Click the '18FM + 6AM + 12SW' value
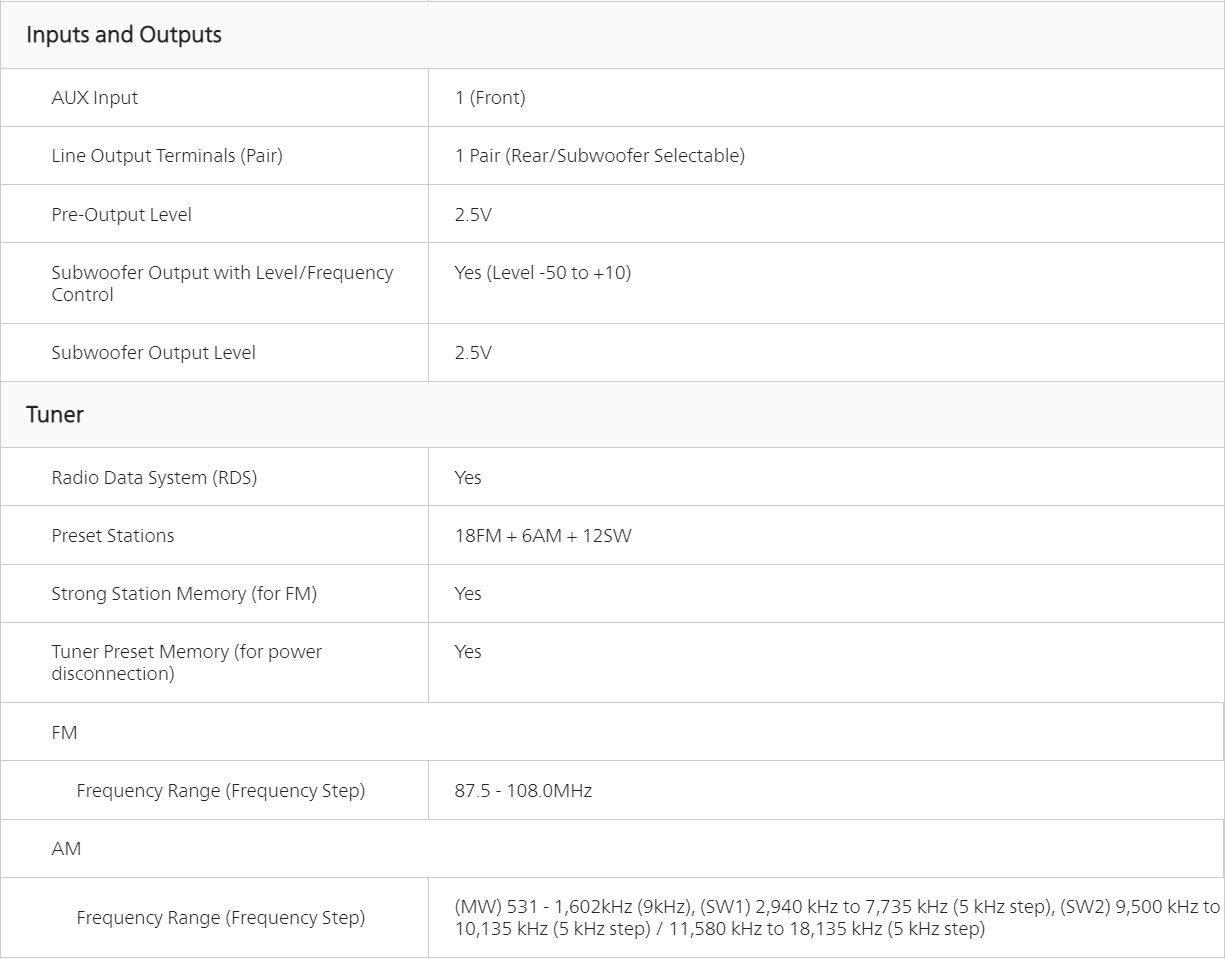Viewport: 1225px width, 959px height. [543, 536]
